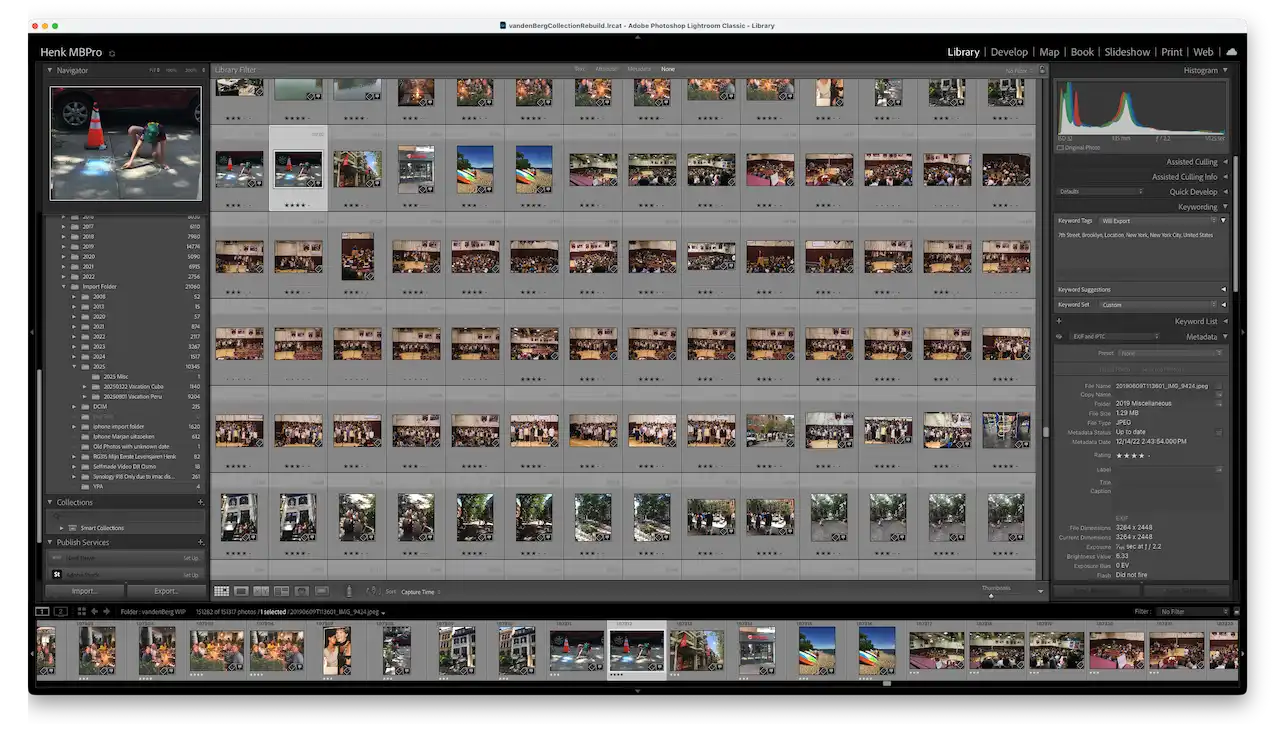Image resolution: width=1275 pixels, height=732 pixels.
Task: Open Survey view in the toolbar
Action: click(x=281, y=592)
